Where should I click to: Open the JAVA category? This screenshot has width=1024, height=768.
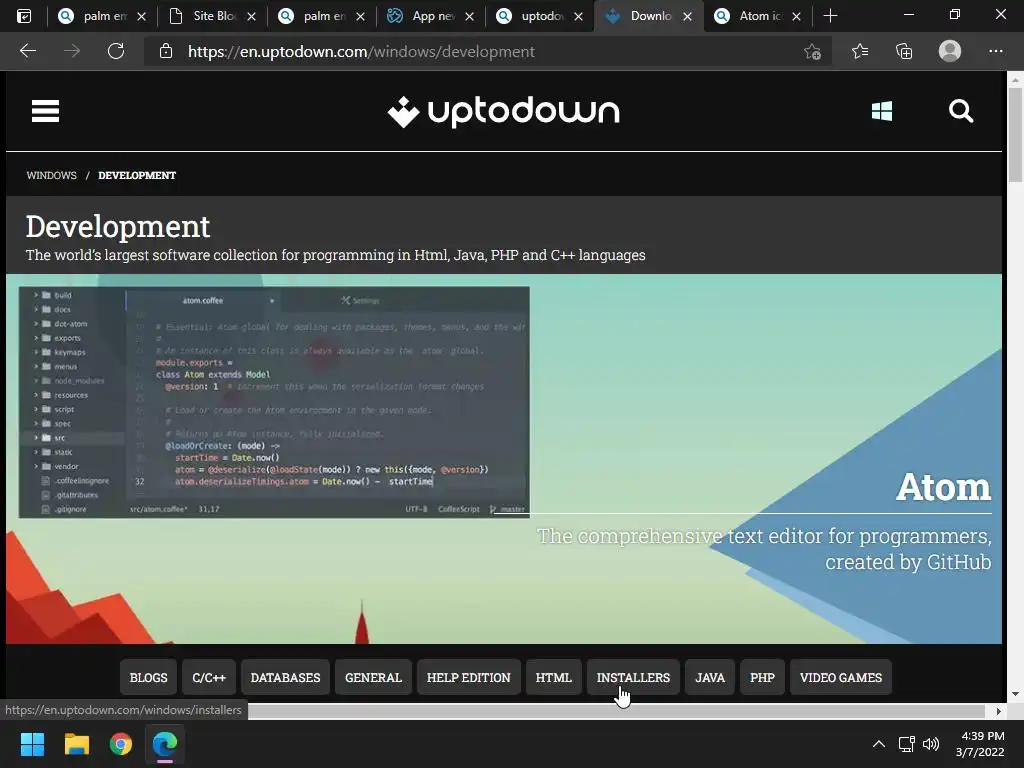tap(710, 678)
